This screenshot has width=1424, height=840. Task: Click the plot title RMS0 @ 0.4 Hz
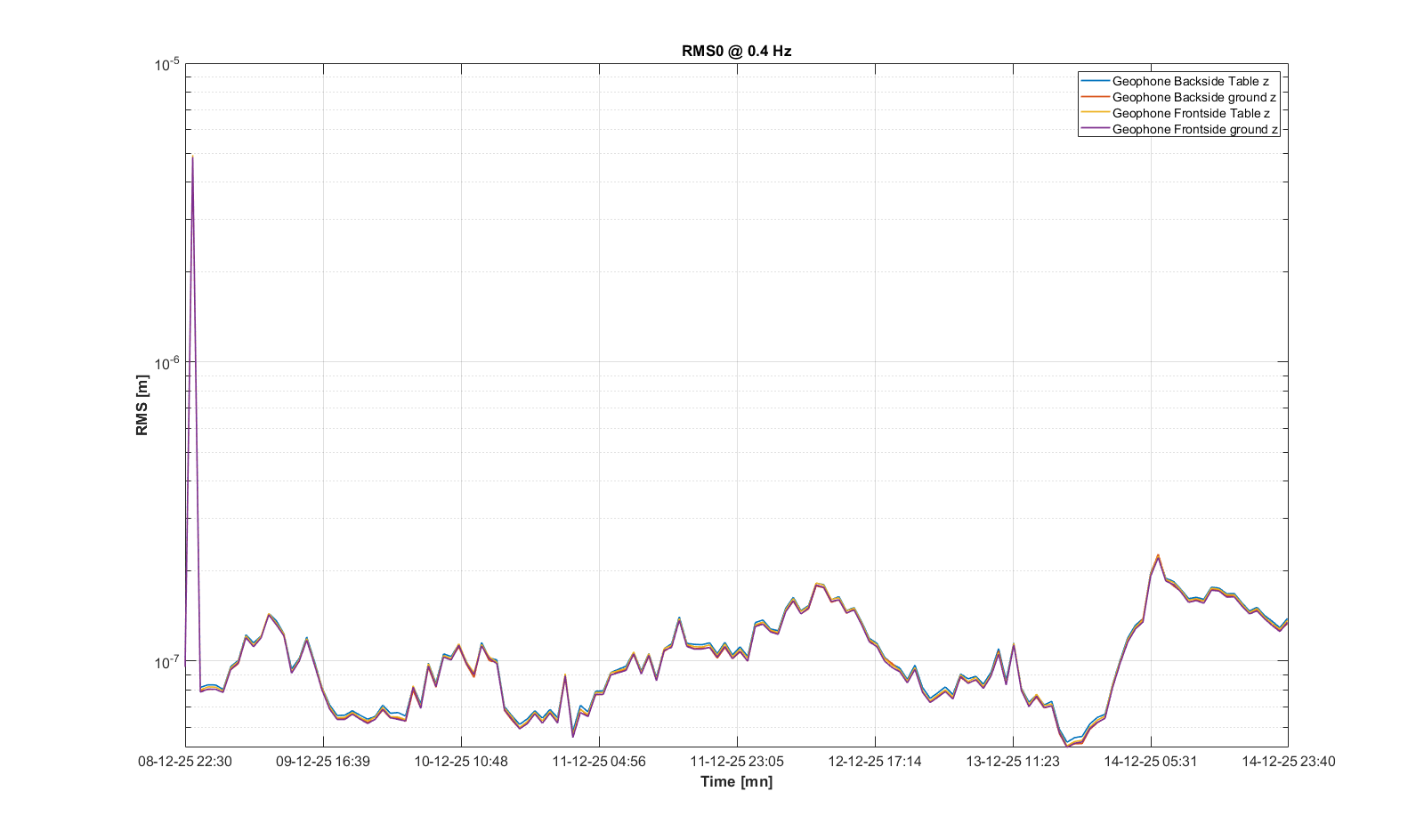[x=736, y=51]
